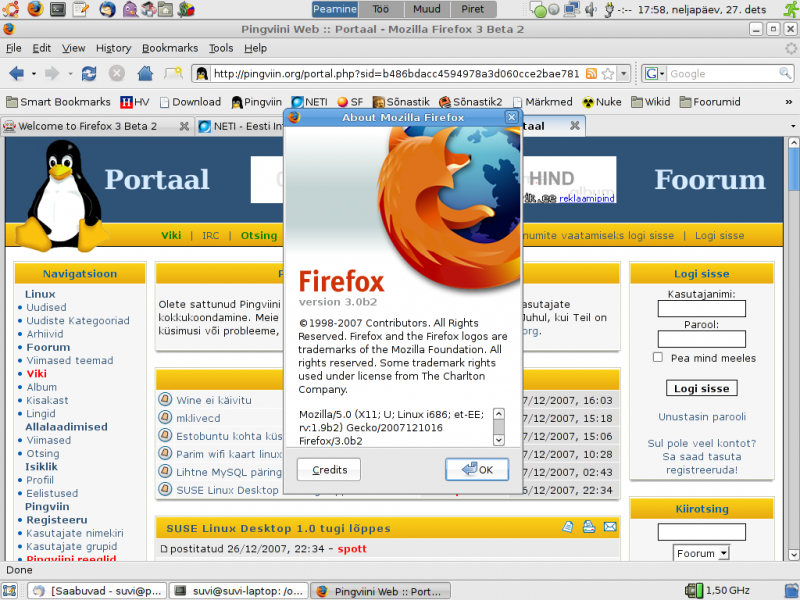Click the Kasutajanimi input field
This screenshot has width=800, height=600.
point(702,308)
